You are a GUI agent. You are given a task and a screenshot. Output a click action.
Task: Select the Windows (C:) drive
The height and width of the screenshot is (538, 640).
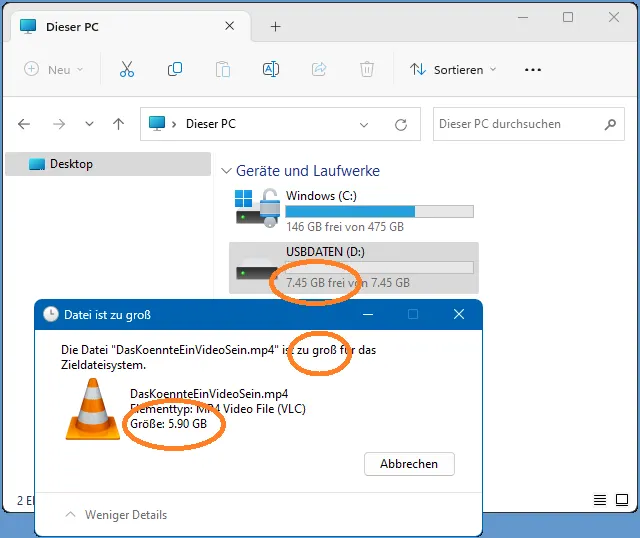[x=354, y=210]
